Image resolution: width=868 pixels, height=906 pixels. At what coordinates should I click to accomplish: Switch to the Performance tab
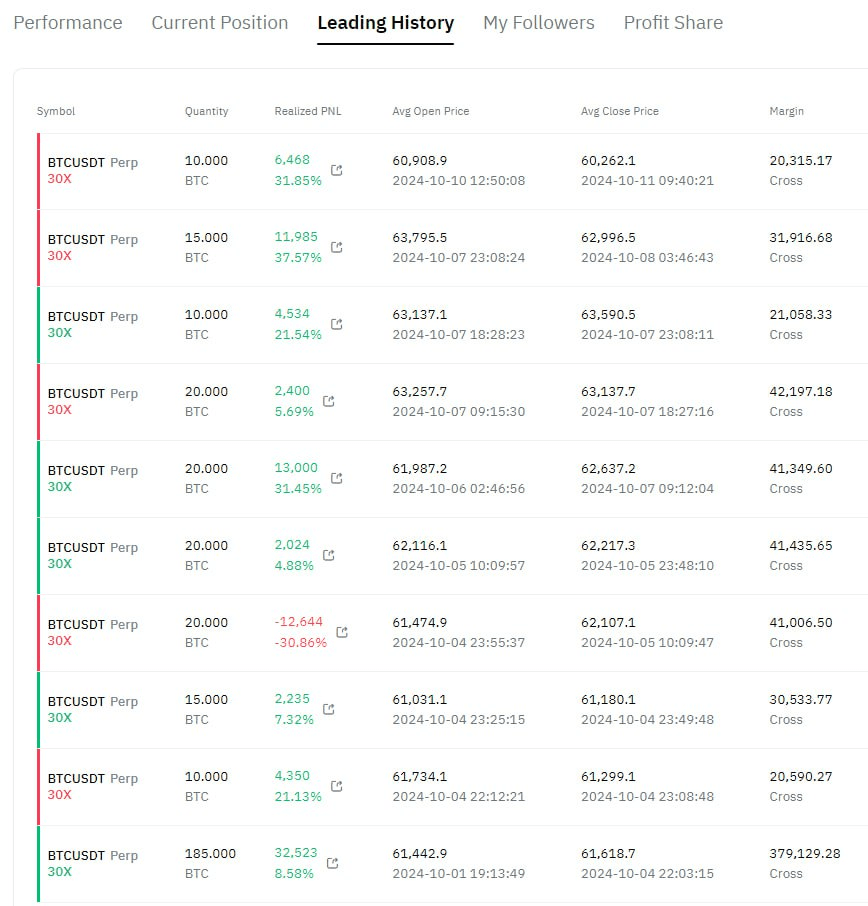pos(68,23)
